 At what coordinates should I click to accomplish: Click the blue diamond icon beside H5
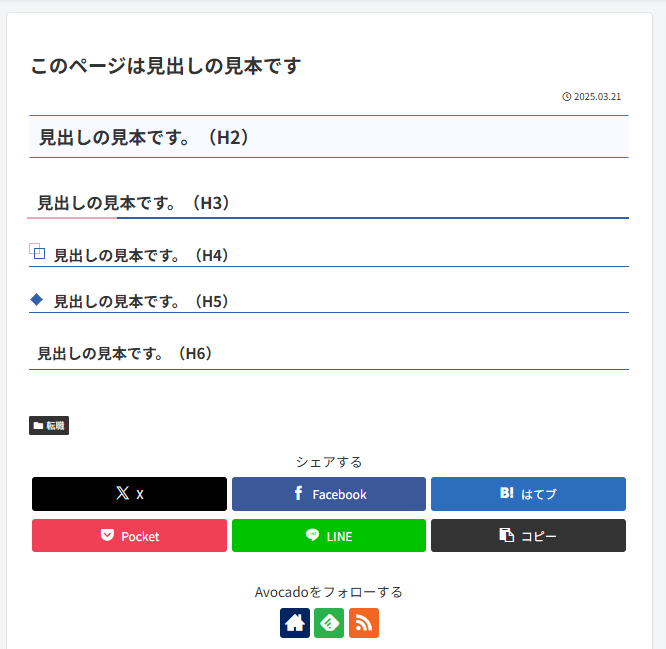[37, 299]
